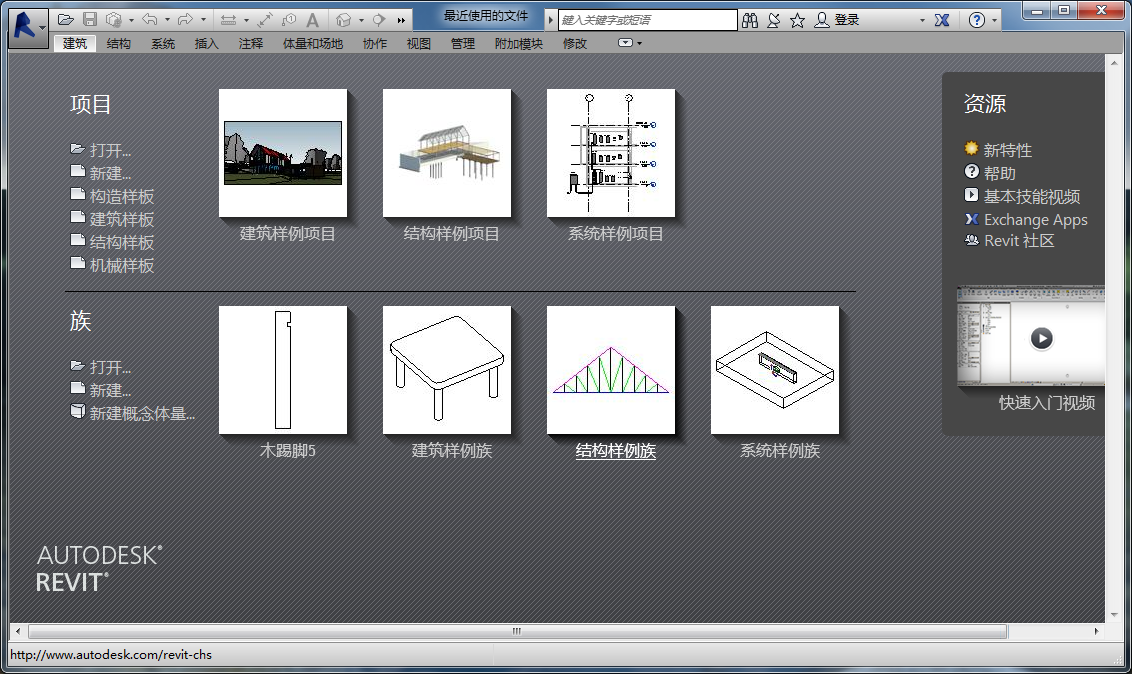Click the Exchange Apps X icon in title bar
1132x674 pixels.
point(941,20)
